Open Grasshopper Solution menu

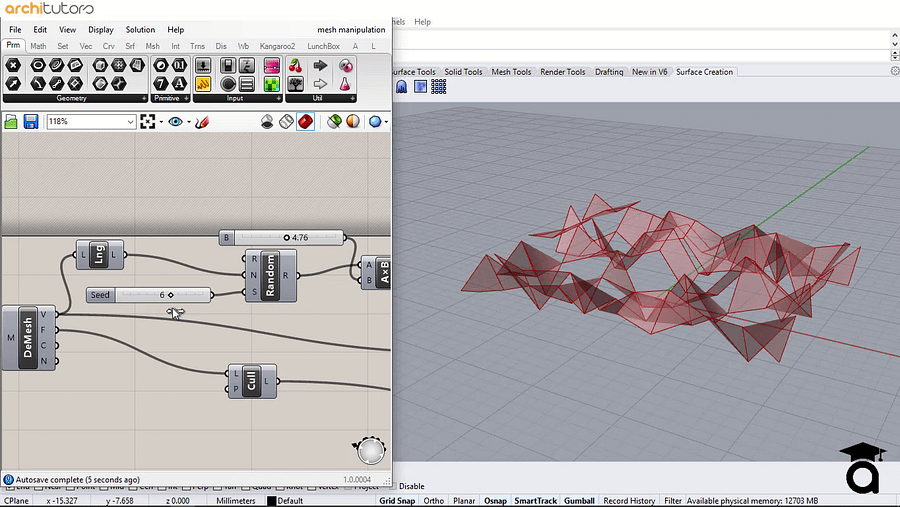pos(140,30)
